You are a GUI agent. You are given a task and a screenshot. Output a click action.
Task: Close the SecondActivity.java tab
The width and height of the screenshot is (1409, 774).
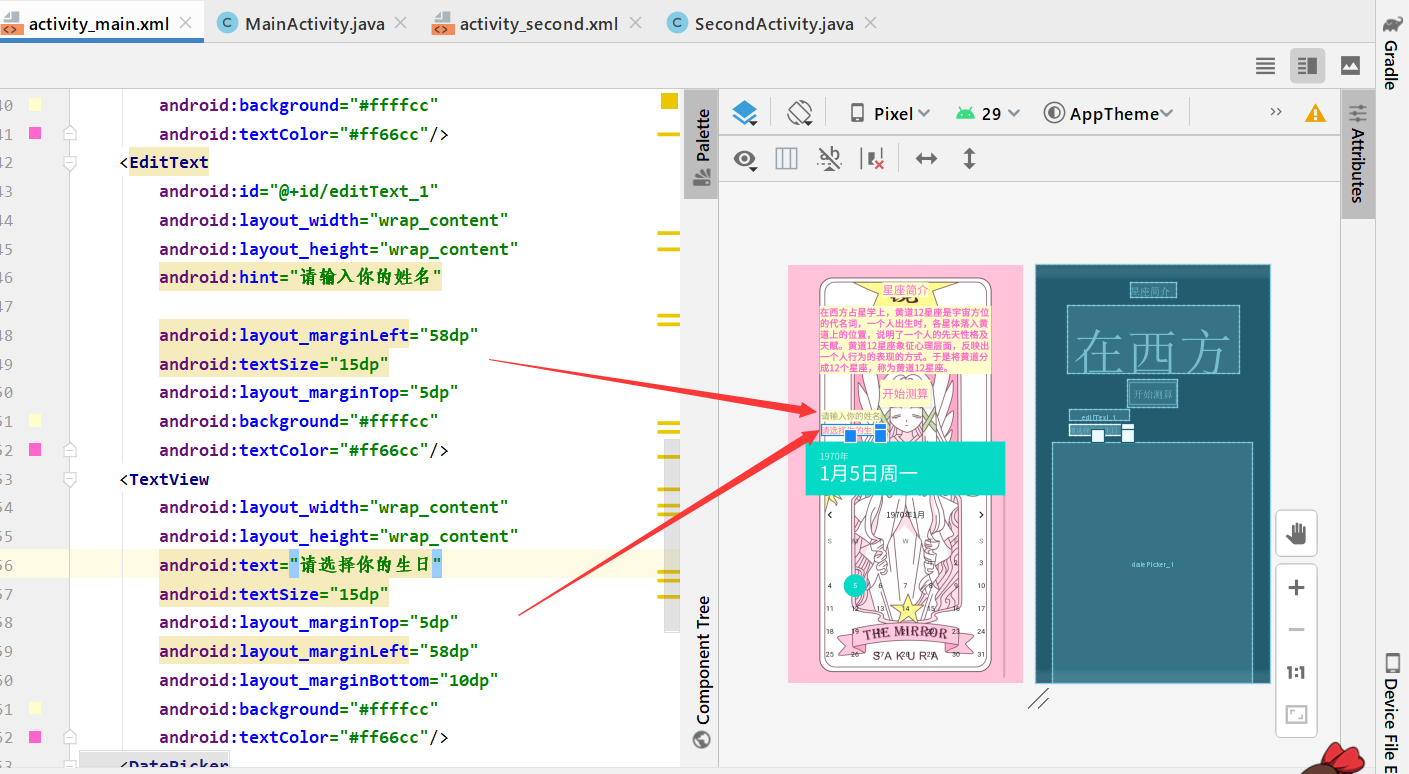click(870, 23)
